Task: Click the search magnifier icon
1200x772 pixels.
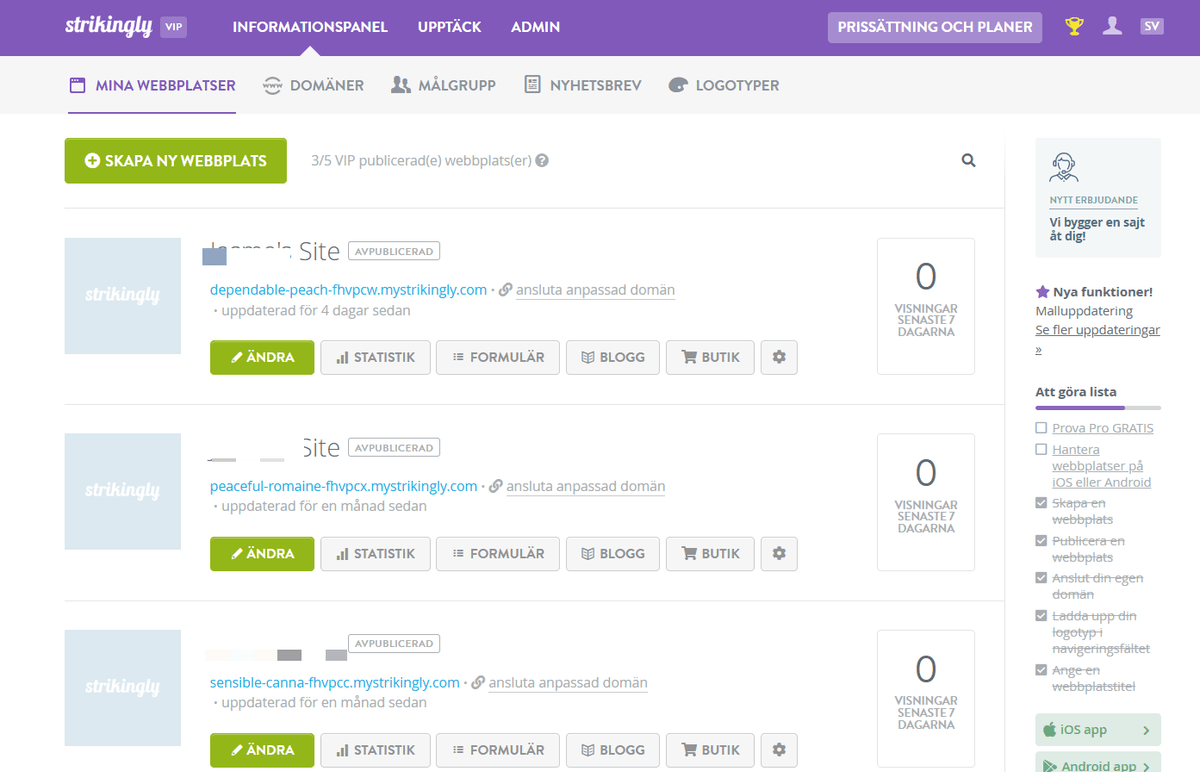Action: coord(968,160)
